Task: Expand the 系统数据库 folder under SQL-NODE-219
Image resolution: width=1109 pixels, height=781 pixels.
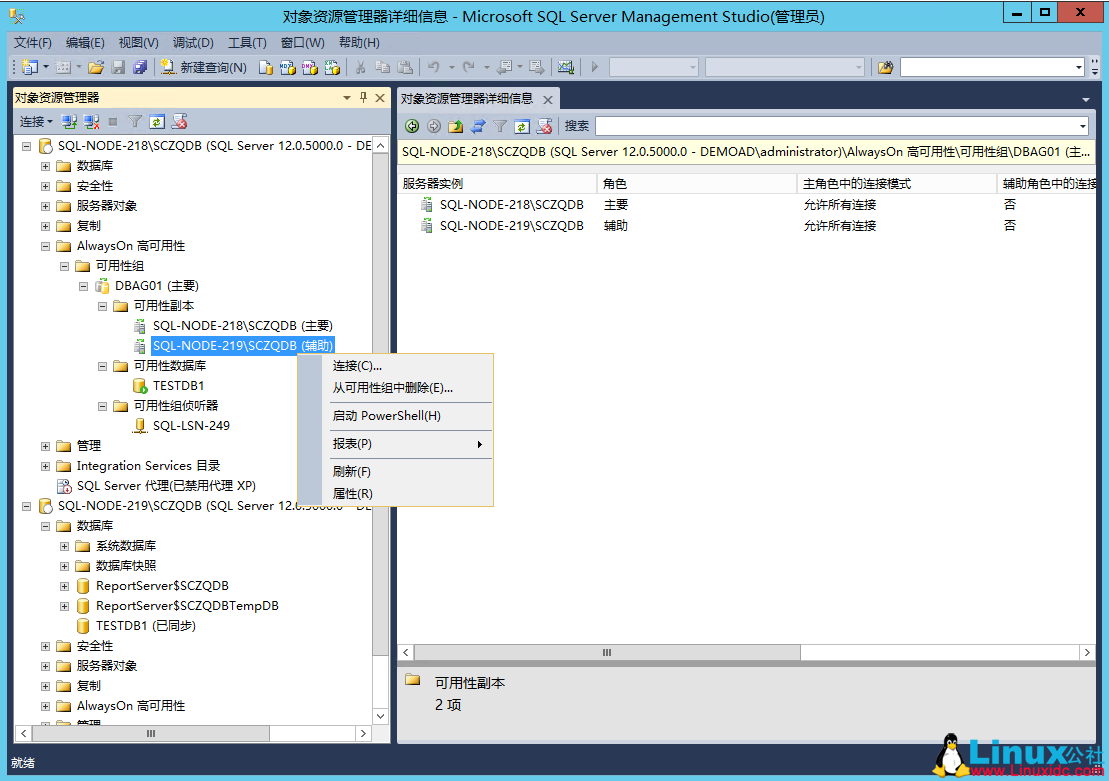Action: point(64,545)
